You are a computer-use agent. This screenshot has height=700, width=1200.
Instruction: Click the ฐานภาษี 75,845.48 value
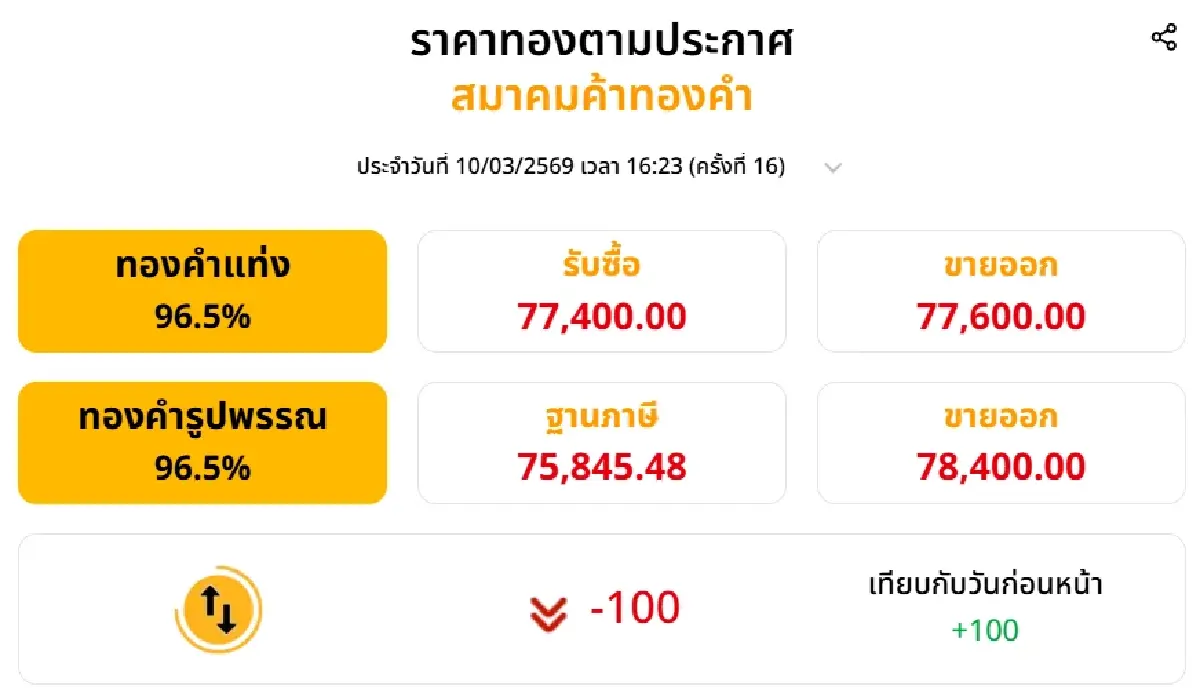click(x=602, y=466)
